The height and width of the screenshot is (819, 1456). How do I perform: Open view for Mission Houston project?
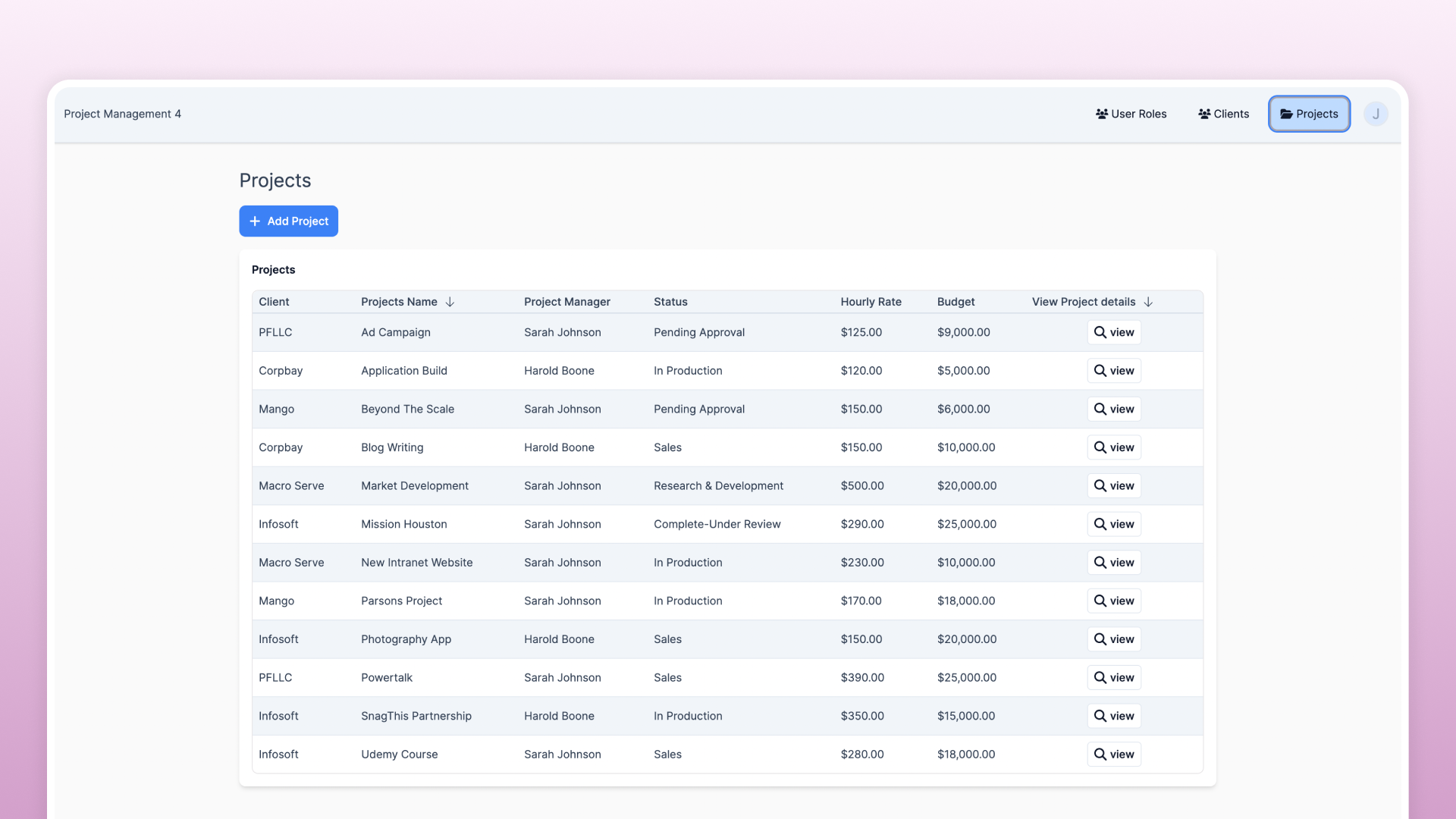(1113, 524)
